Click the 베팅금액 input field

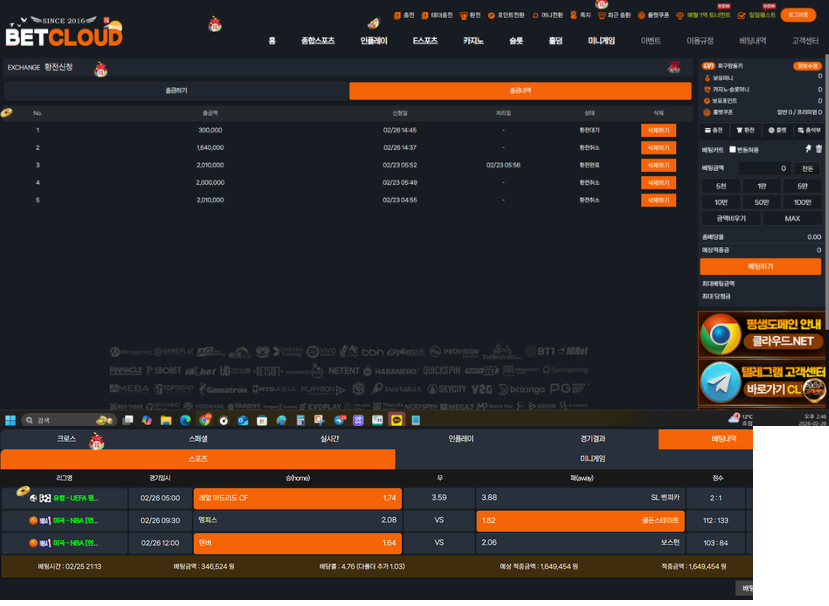coord(765,169)
